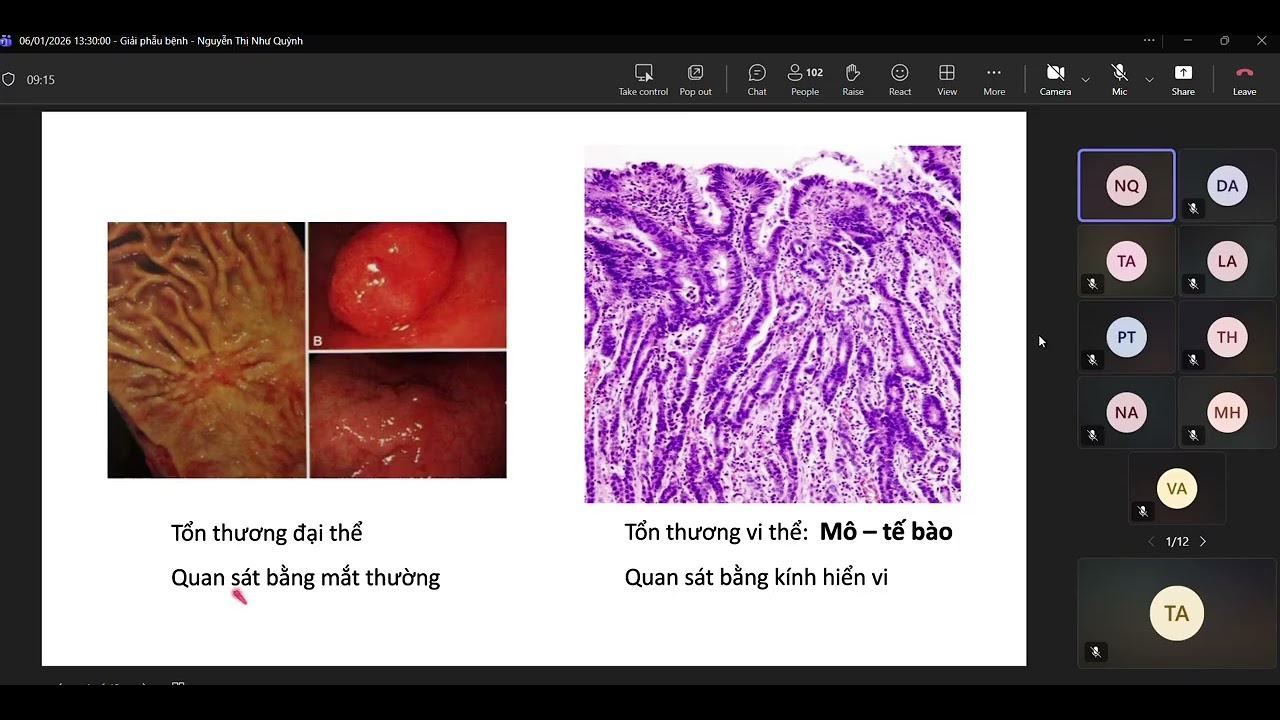Viewport: 1280px width, 720px height.
Task: Click the shield security icon near timer
Action: click(x=8, y=79)
